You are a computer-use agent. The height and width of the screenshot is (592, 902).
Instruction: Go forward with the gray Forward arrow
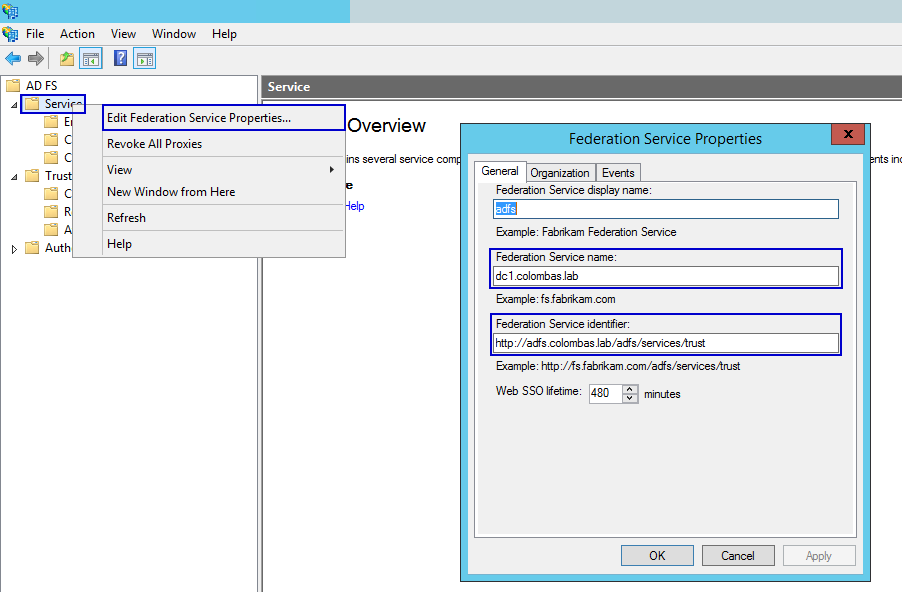(x=36, y=58)
